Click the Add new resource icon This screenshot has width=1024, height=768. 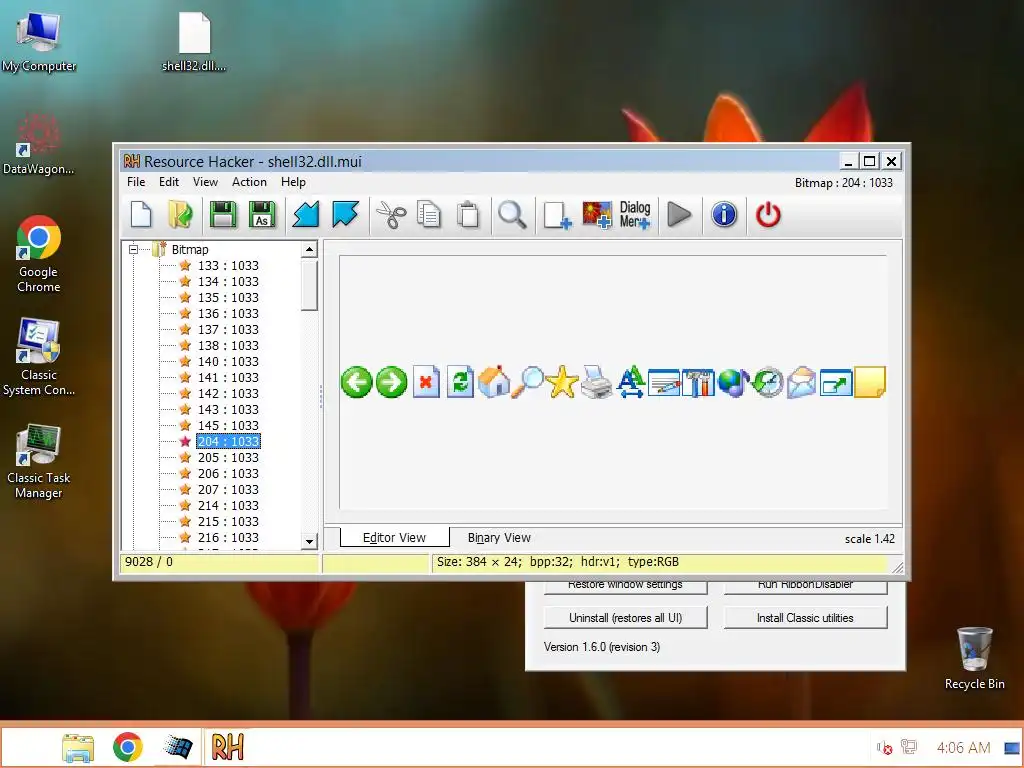pyautogui.click(x=557, y=215)
